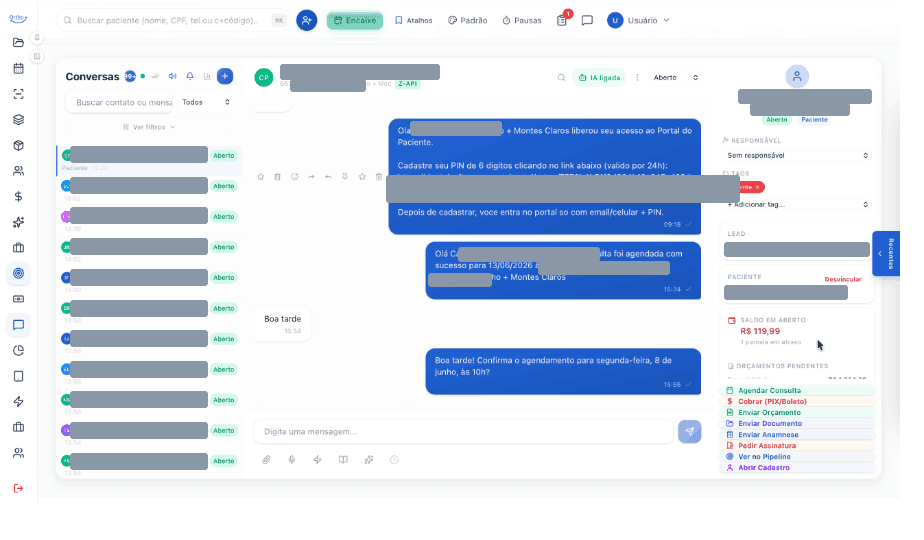This screenshot has height=540, width=924.
Task: Toggle the Encaixe button in the top bar
Action: pyautogui.click(x=355, y=20)
